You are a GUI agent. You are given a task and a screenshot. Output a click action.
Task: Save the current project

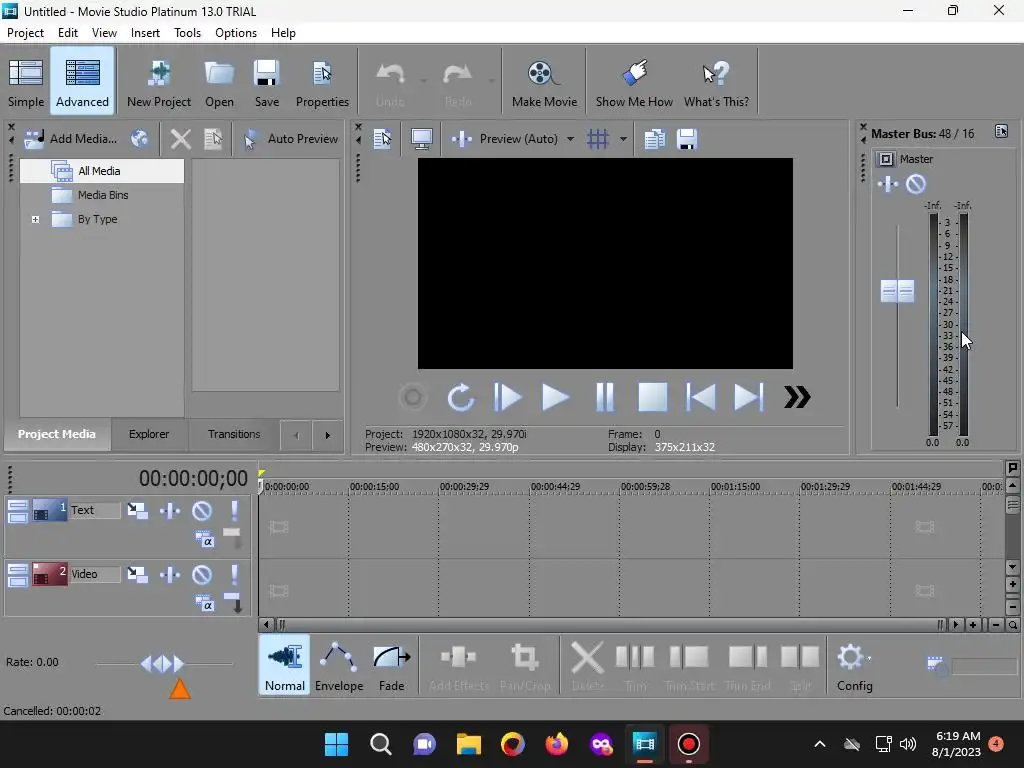266,82
